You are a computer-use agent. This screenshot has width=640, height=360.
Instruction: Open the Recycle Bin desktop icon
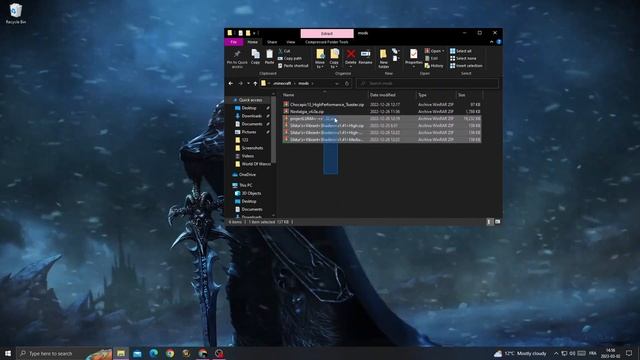(16, 13)
